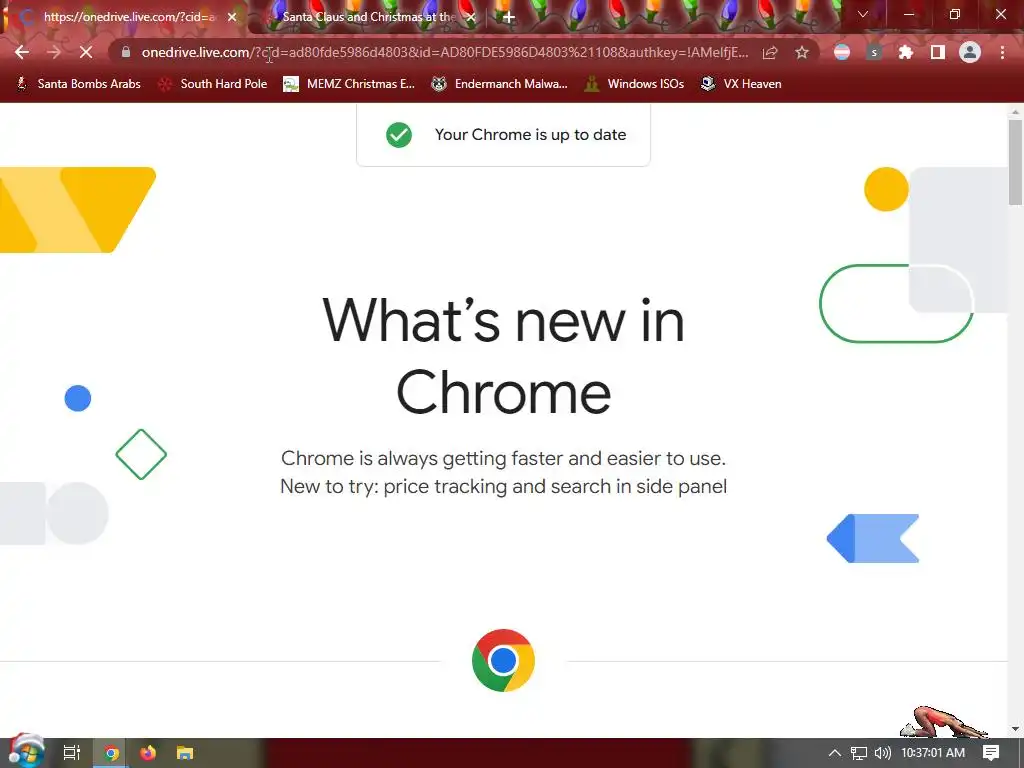Open the Chrome profile avatar
The width and height of the screenshot is (1024, 768).
970,52
